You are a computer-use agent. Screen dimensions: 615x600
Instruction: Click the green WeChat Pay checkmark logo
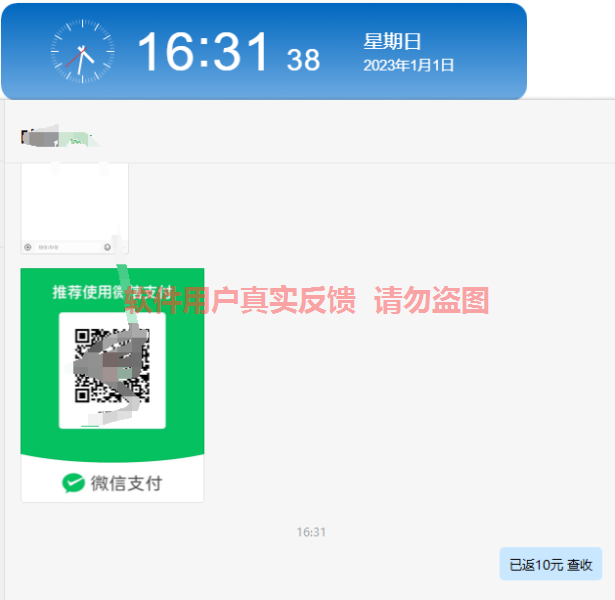[73, 483]
